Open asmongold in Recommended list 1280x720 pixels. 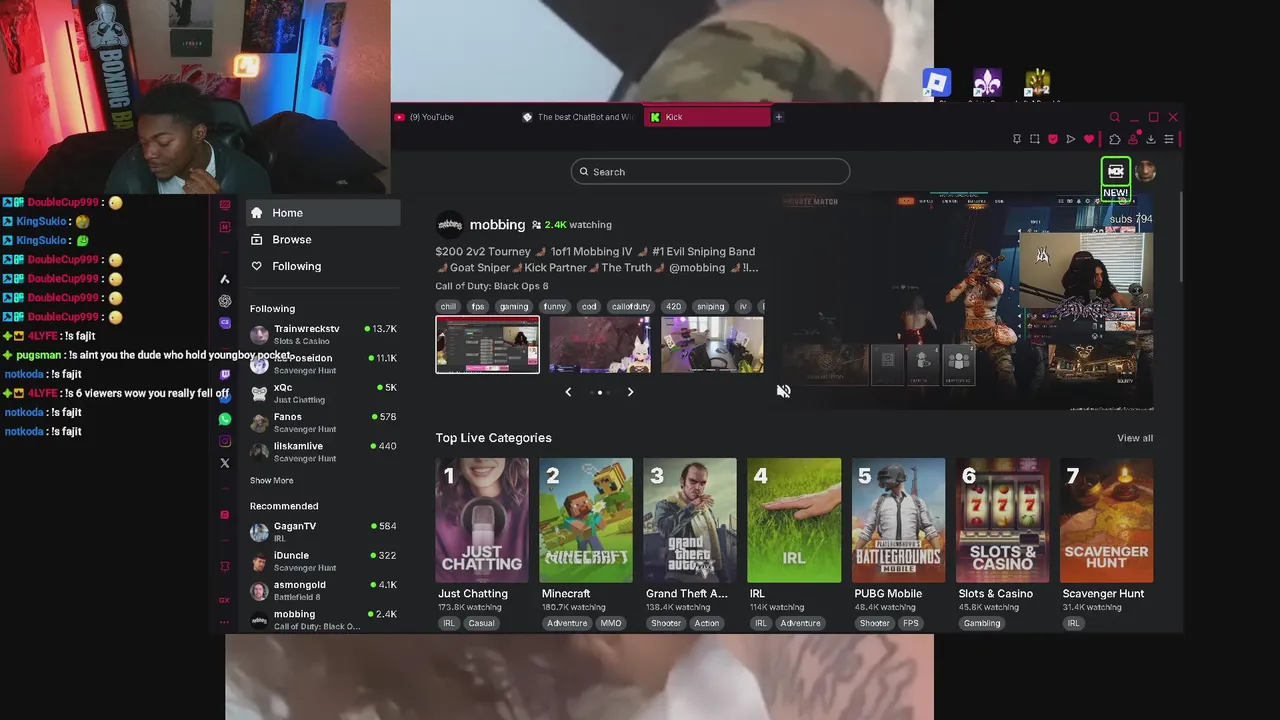pyautogui.click(x=323, y=590)
